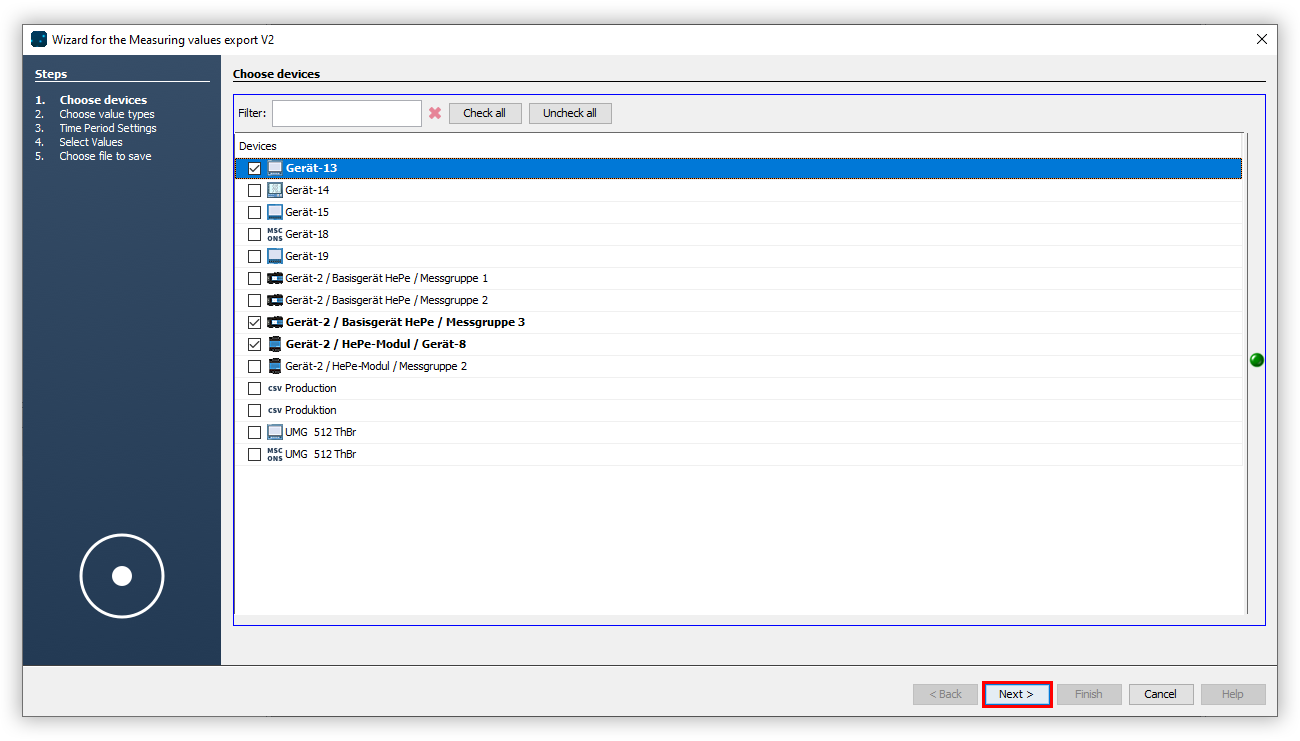This screenshot has height=741, width=1300.
Task: Focus the Filter text field
Action: coord(347,114)
